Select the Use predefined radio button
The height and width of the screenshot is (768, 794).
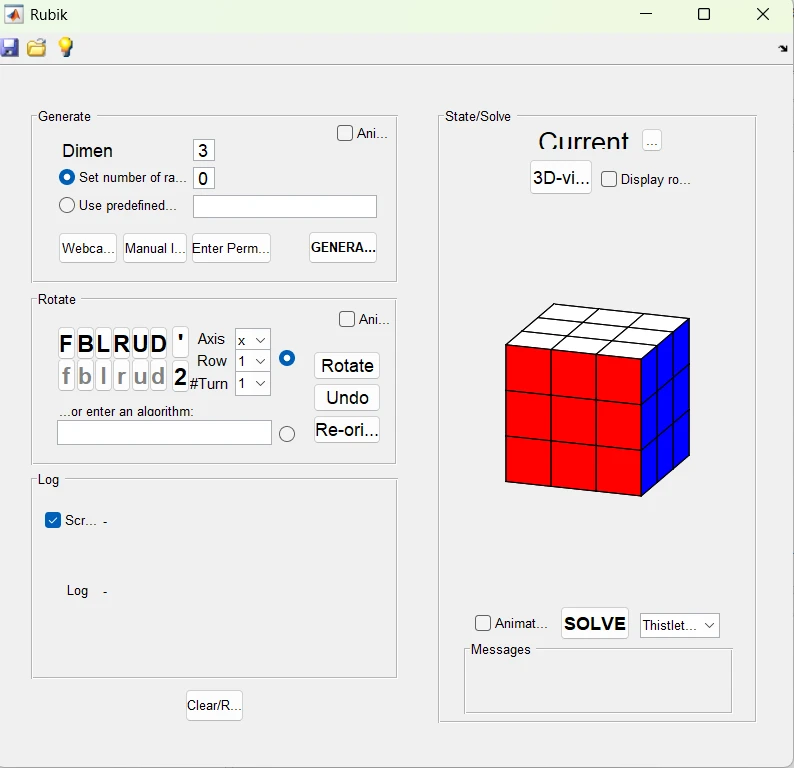tap(67, 205)
